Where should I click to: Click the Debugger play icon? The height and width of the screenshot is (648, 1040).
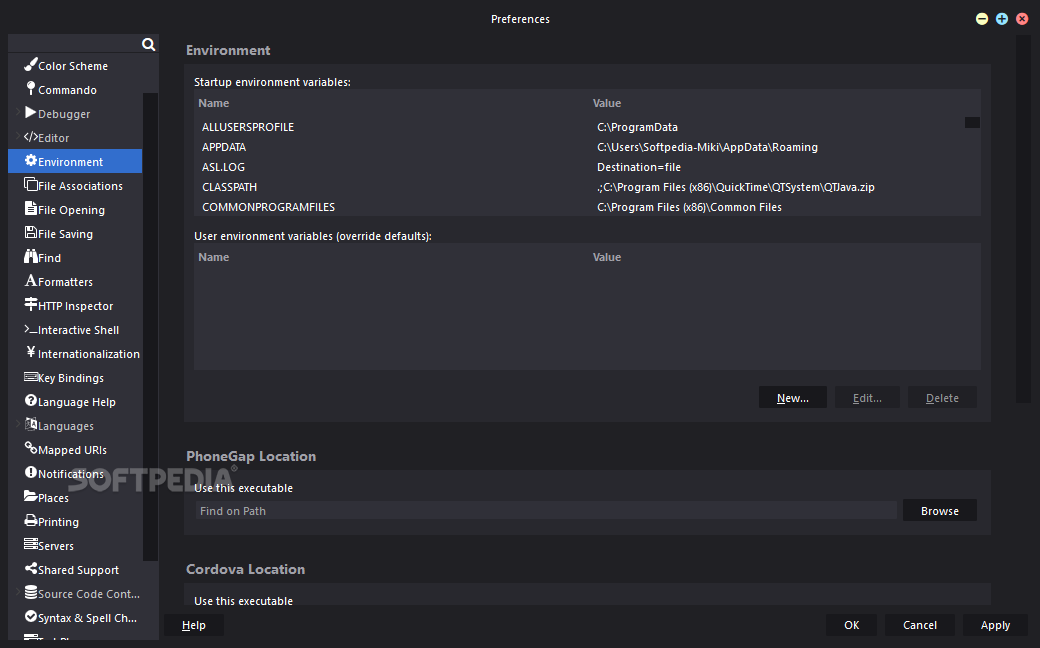pyautogui.click(x=31, y=112)
